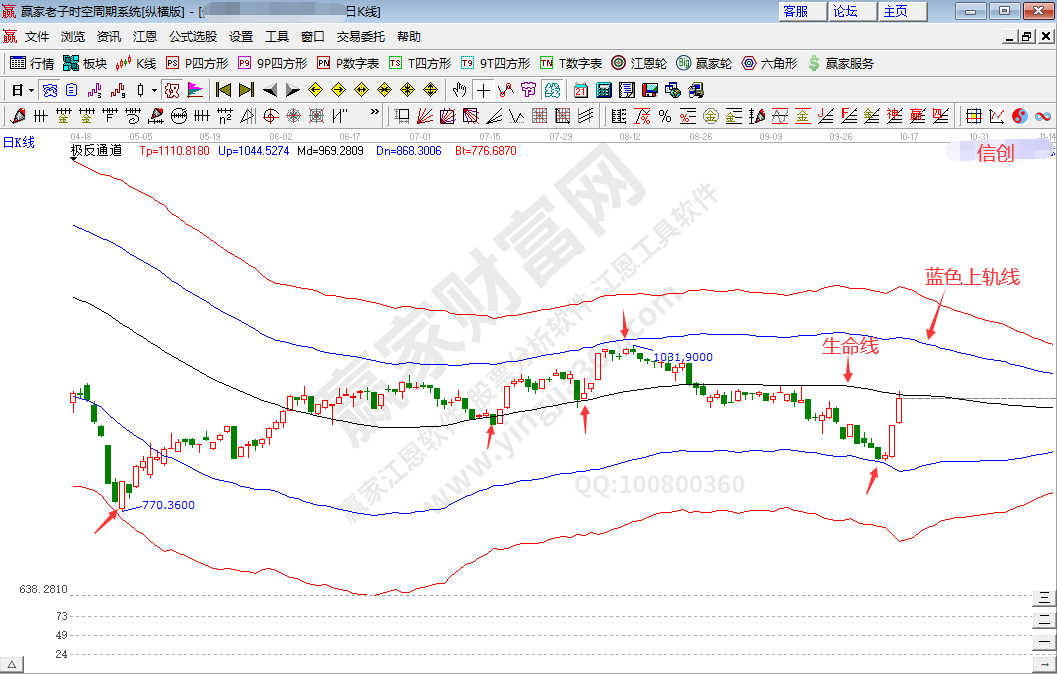The image size is (1057, 674).
Task: Expand hidden toolbar items with double chevron
Action: [x=375, y=113]
